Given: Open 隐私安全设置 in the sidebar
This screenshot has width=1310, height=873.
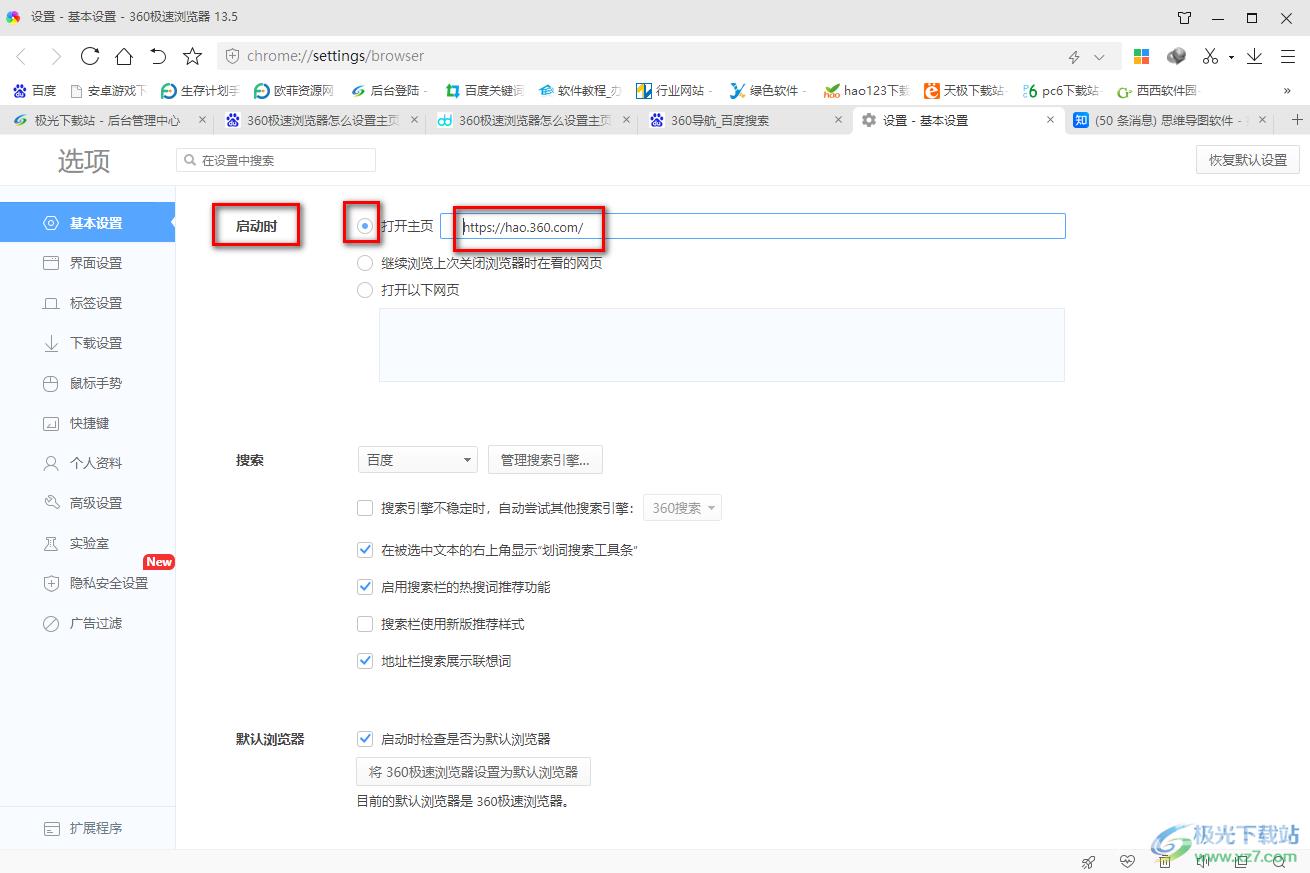Looking at the screenshot, I should click(x=87, y=583).
